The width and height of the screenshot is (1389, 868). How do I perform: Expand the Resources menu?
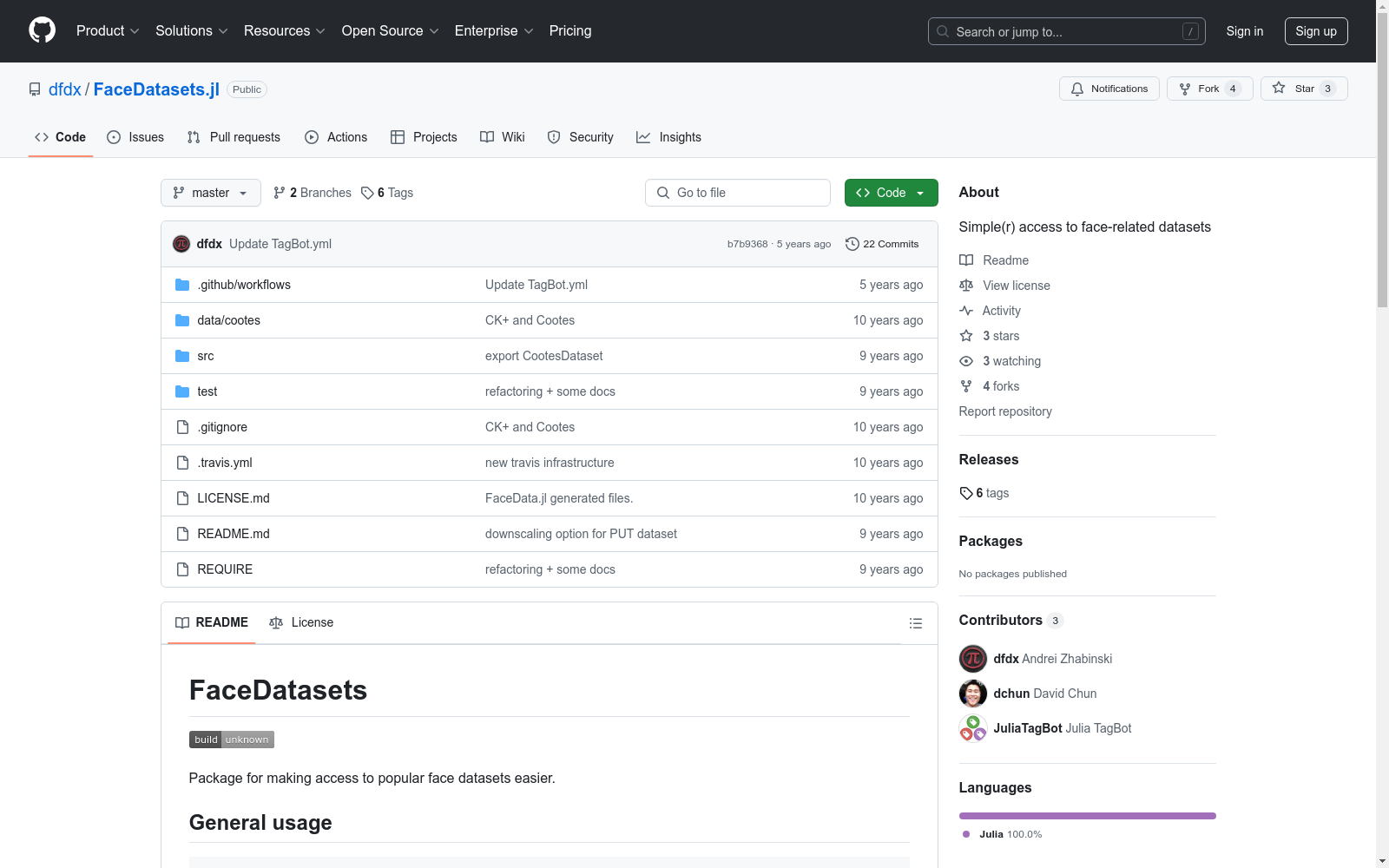click(285, 31)
